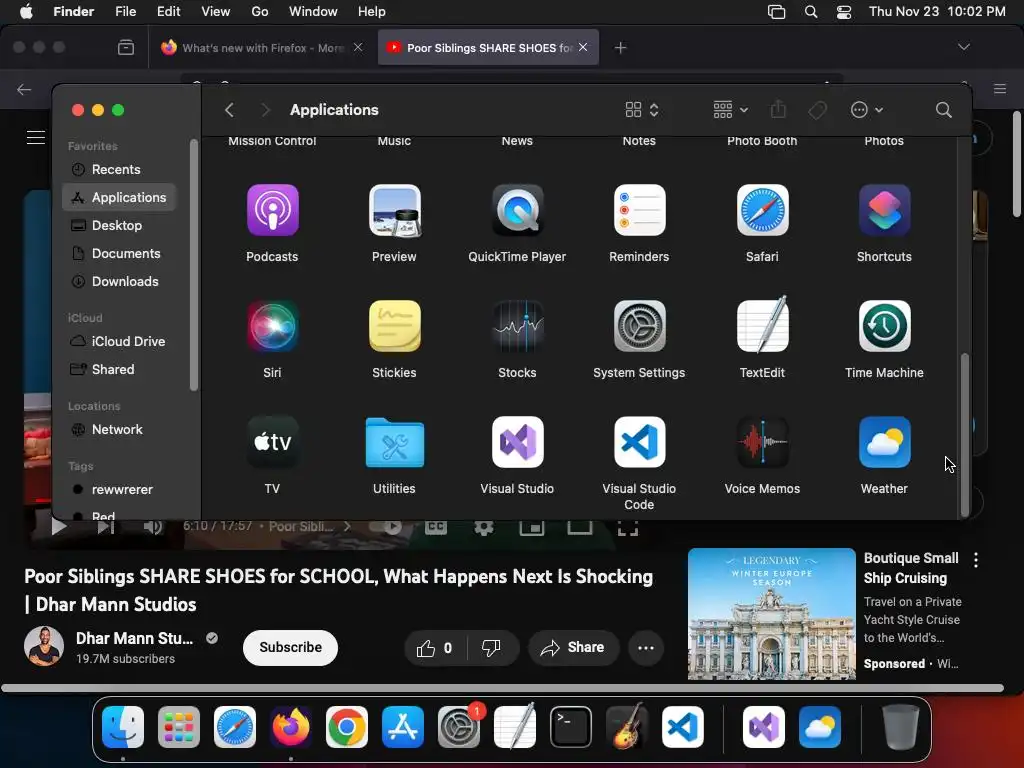Screen dimensions: 1024x768
Task: Open the YouTube hamburger guide menu
Action: coord(36,137)
